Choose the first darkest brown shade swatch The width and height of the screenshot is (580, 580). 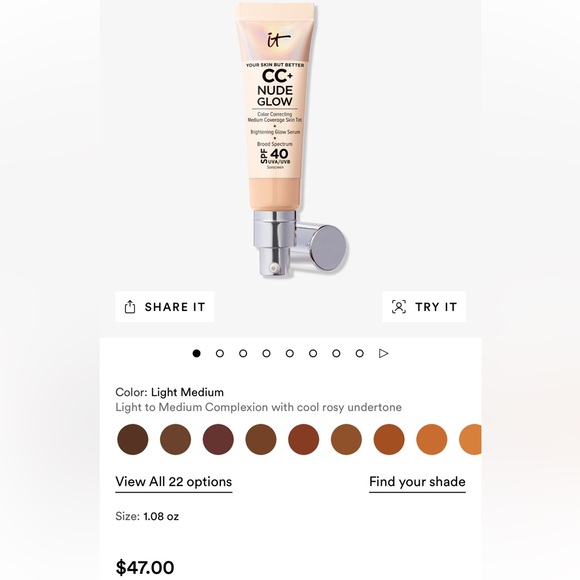133,439
